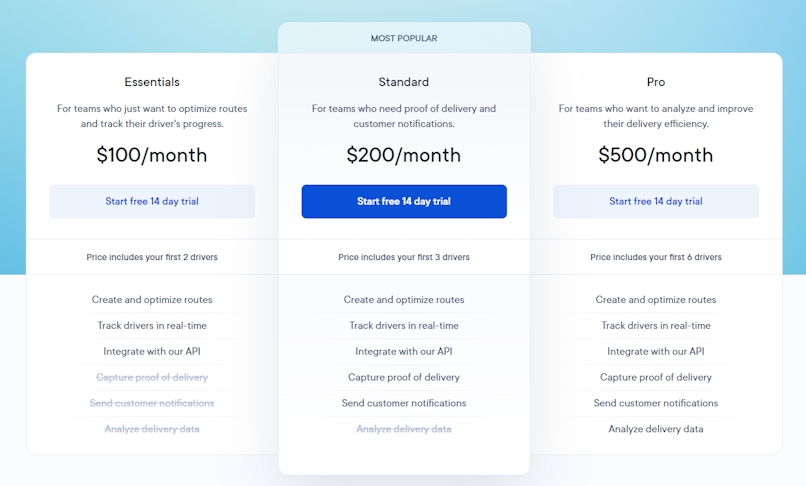Start the Pro free 14 day trial
806x486 pixels.
click(x=656, y=201)
